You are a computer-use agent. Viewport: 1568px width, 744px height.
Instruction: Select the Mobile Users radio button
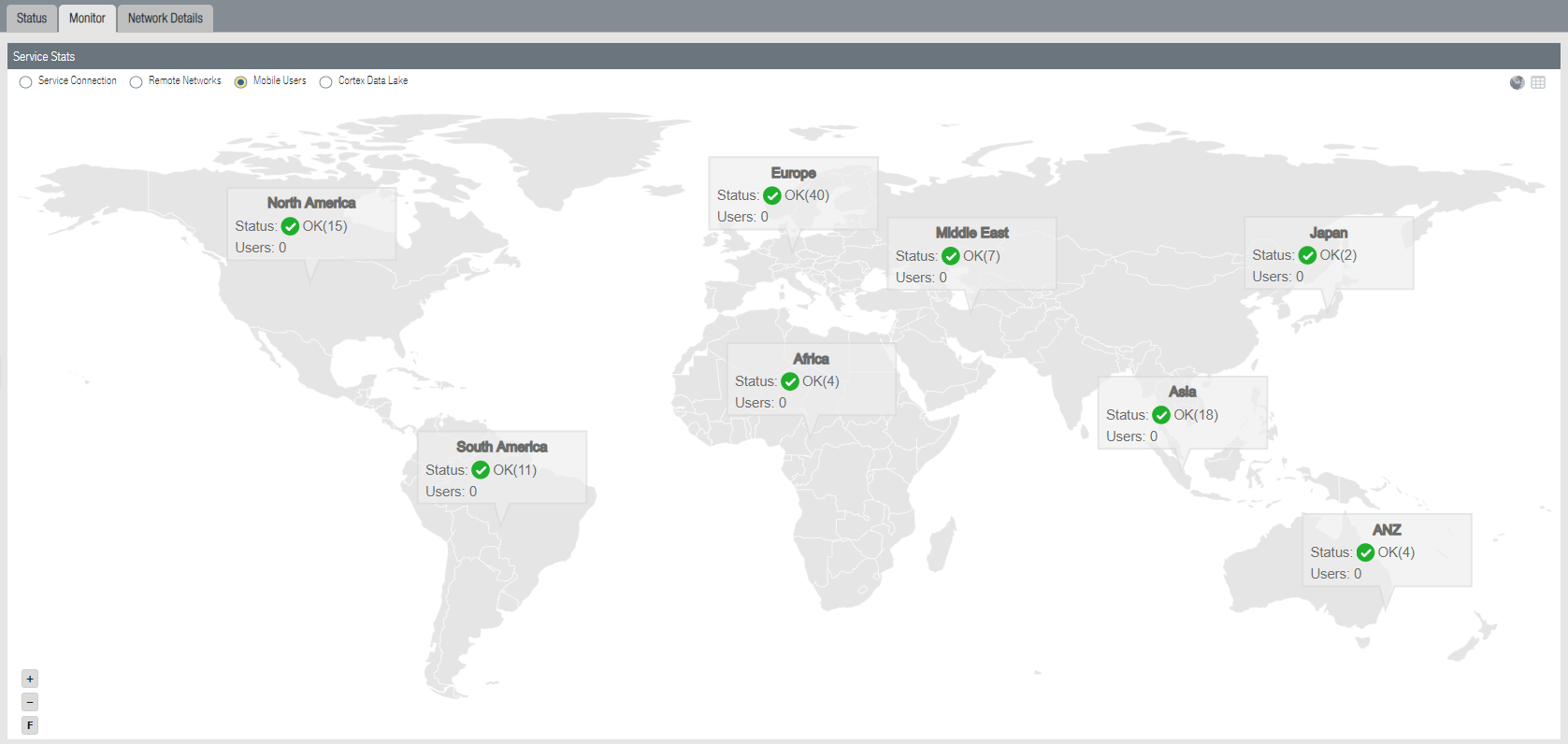pyautogui.click(x=241, y=82)
